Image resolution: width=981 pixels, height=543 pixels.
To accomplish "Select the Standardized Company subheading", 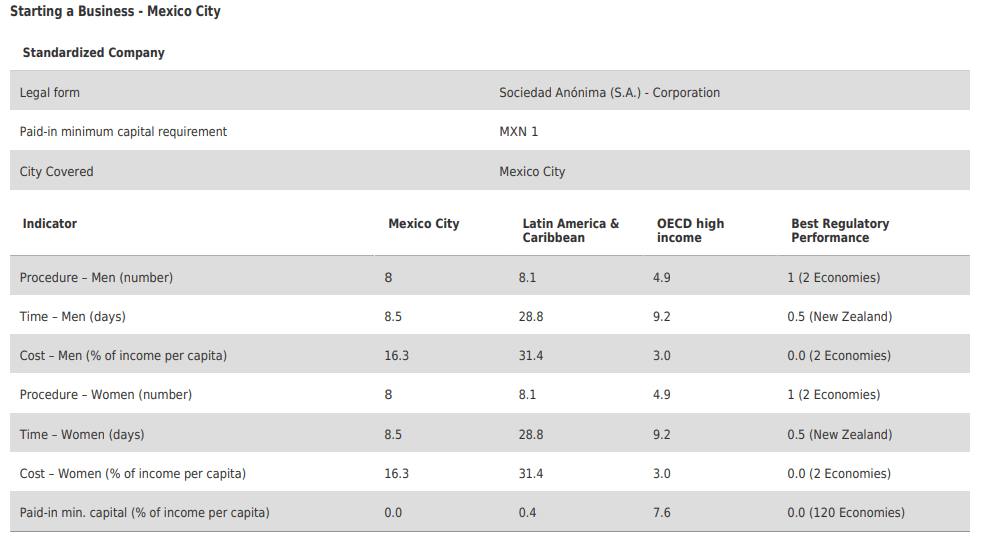I will point(94,53).
